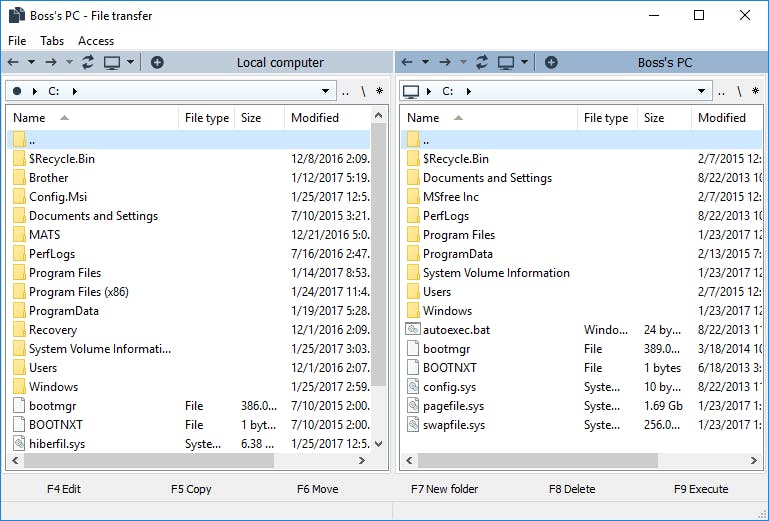Click F5 Copy button
The height and width of the screenshot is (521, 769).
pyautogui.click(x=191, y=489)
